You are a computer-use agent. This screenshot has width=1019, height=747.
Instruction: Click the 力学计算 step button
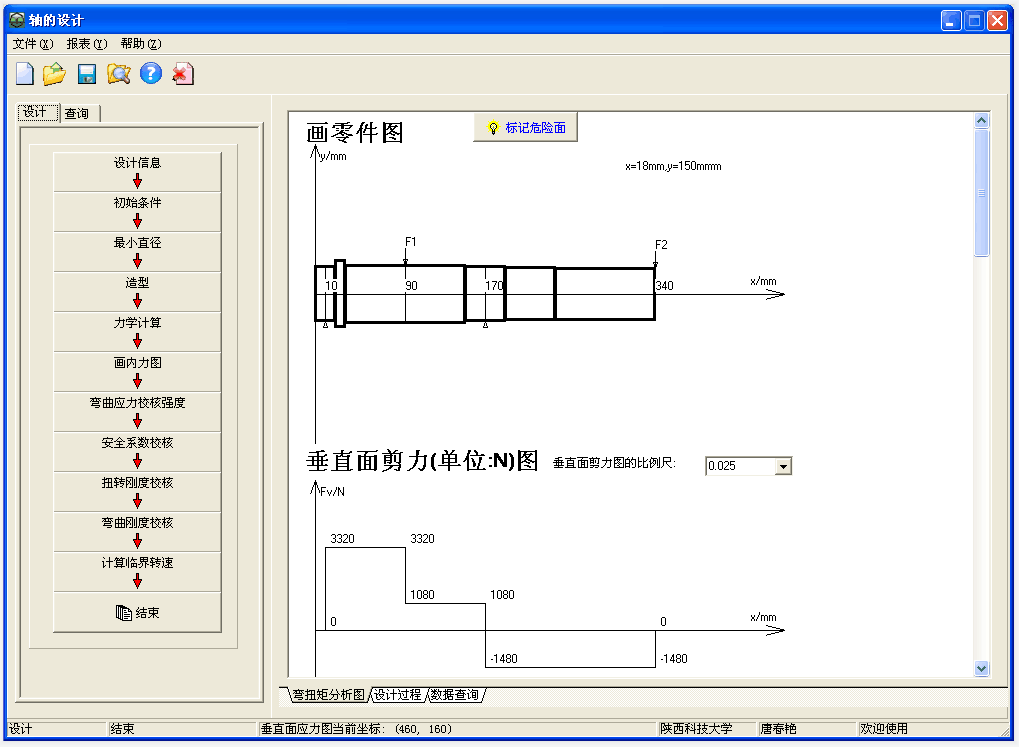click(x=137, y=323)
